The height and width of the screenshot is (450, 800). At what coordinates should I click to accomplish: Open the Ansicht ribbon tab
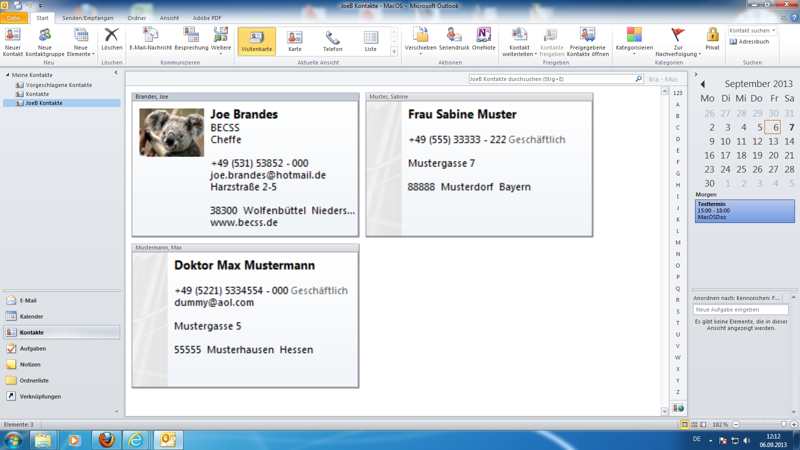(x=169, y=18)
